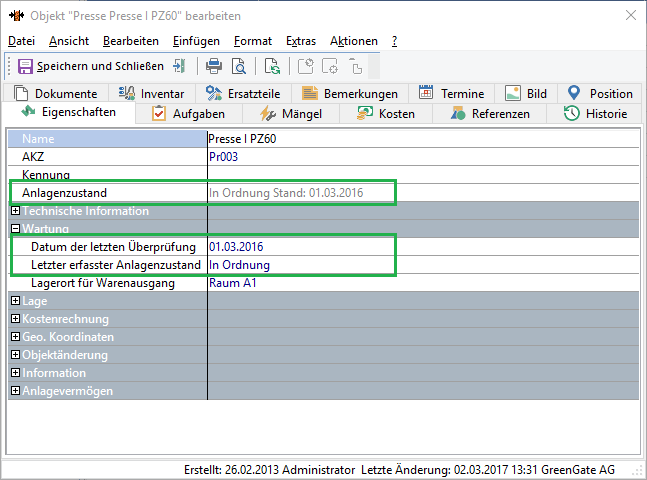Expand the Objektänderung group
647x480 pixels.
coord(15,355)
